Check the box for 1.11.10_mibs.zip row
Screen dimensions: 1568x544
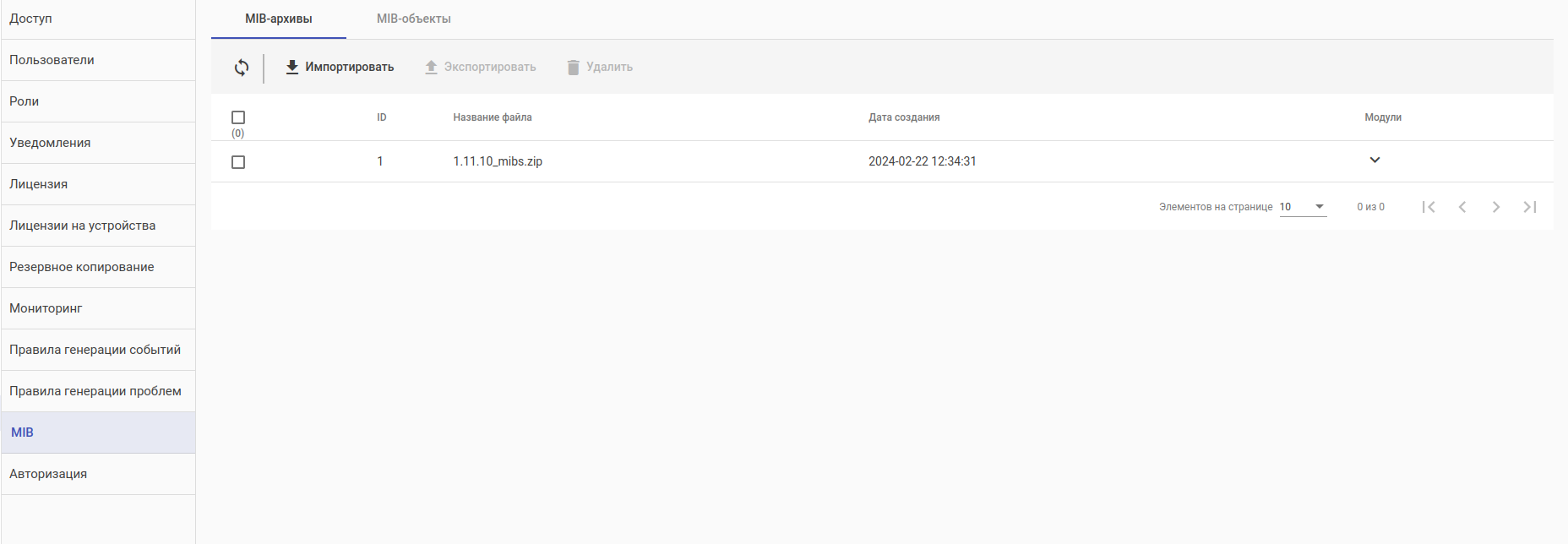click(x=238, y=162)
